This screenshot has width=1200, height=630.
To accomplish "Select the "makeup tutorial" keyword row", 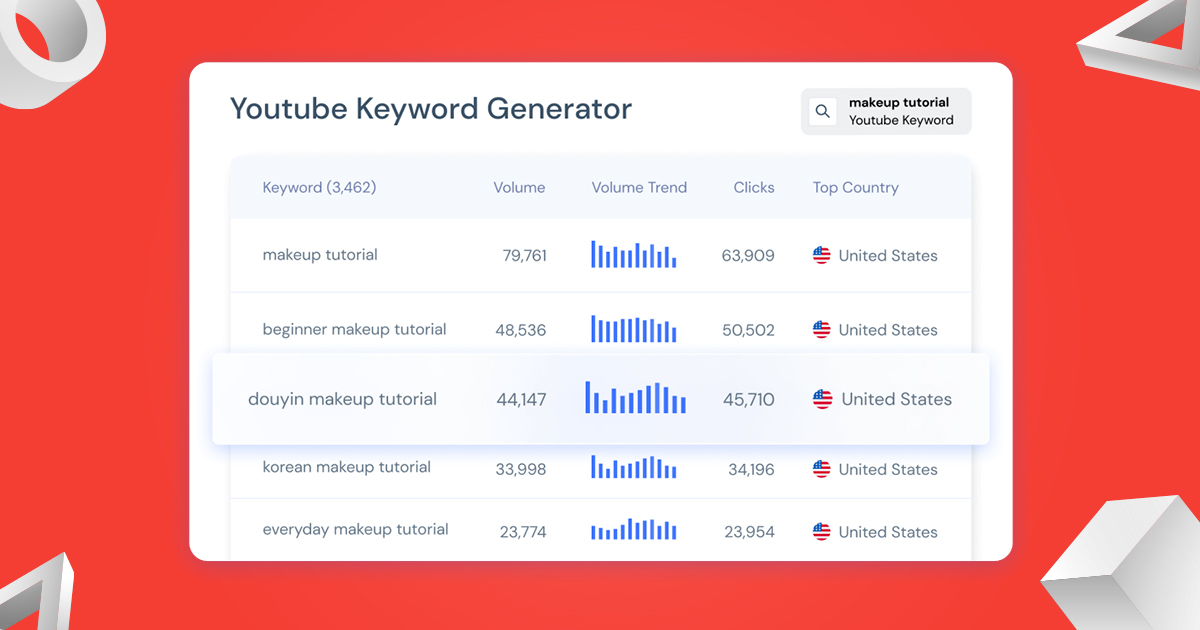I will [320, 255].
